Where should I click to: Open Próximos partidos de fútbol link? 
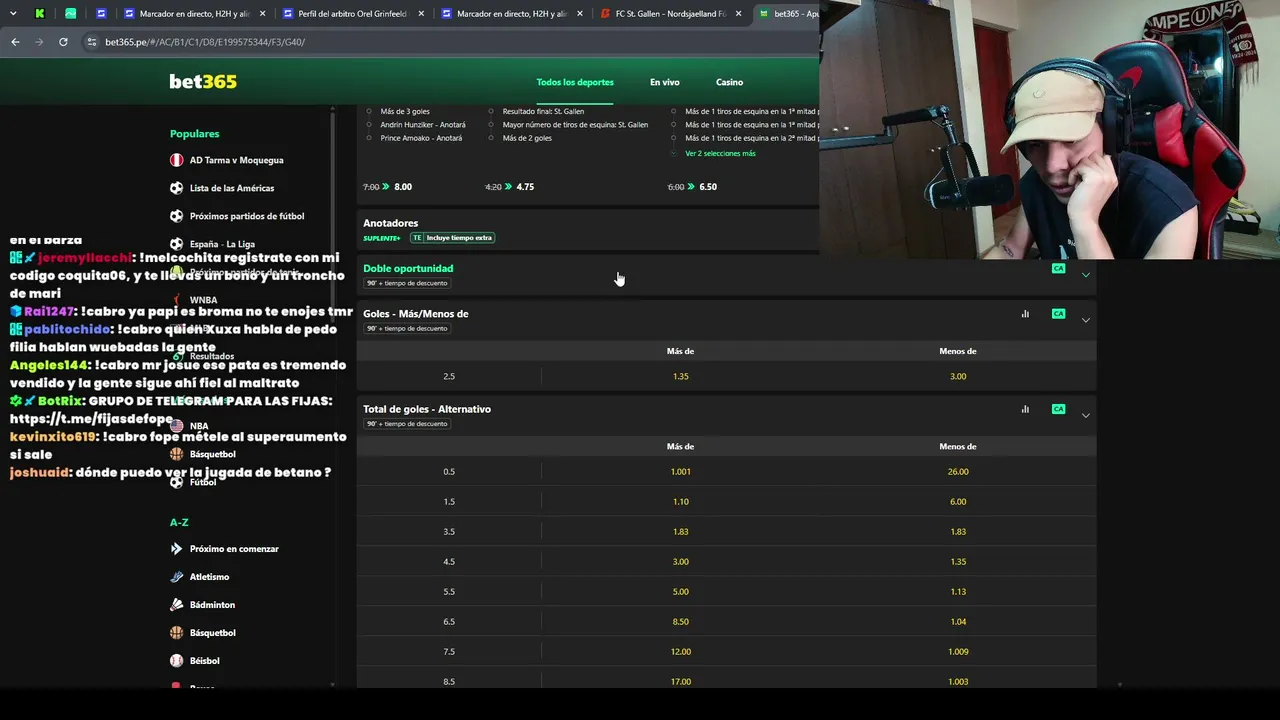click(x=247, y=216)
